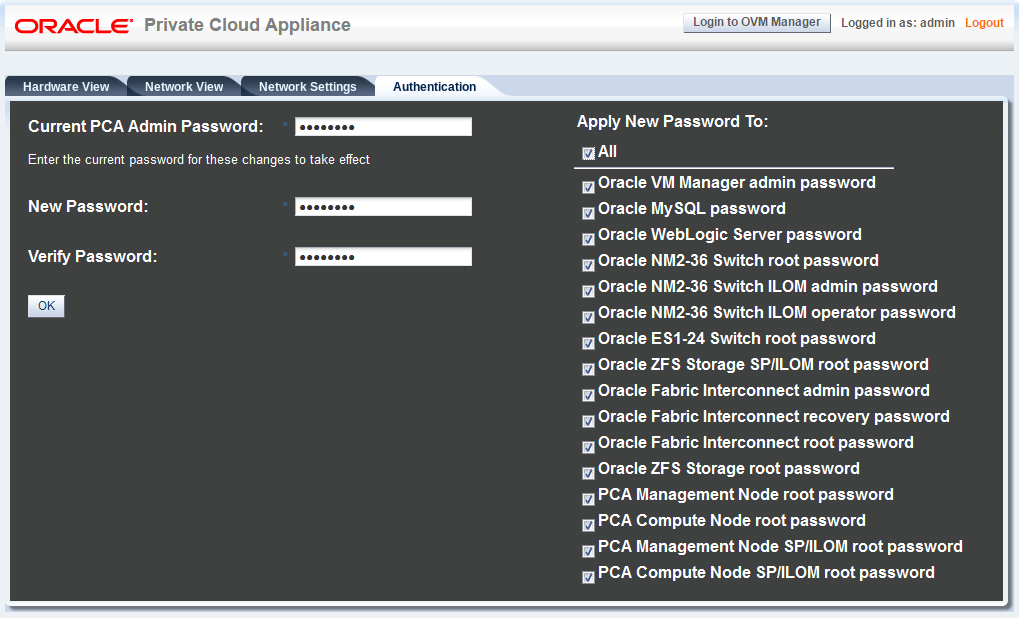Click OK to apply password change
1019x618 pixels.
[x=46, y=306]
